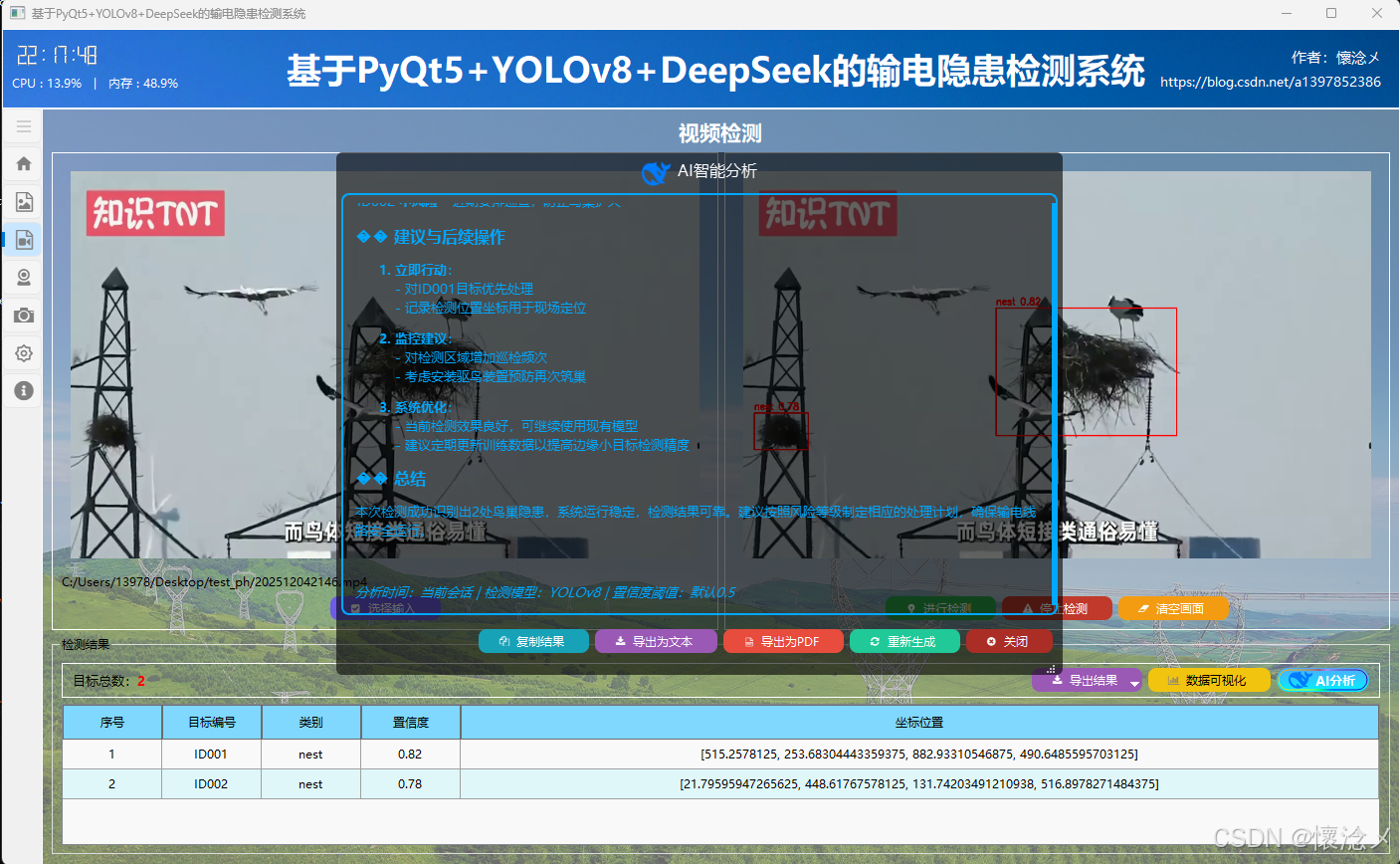Regenerate analysis with 重新生成 button
Screen dimensions: 1400x864
pyautogui.click(x=904, y=641)
